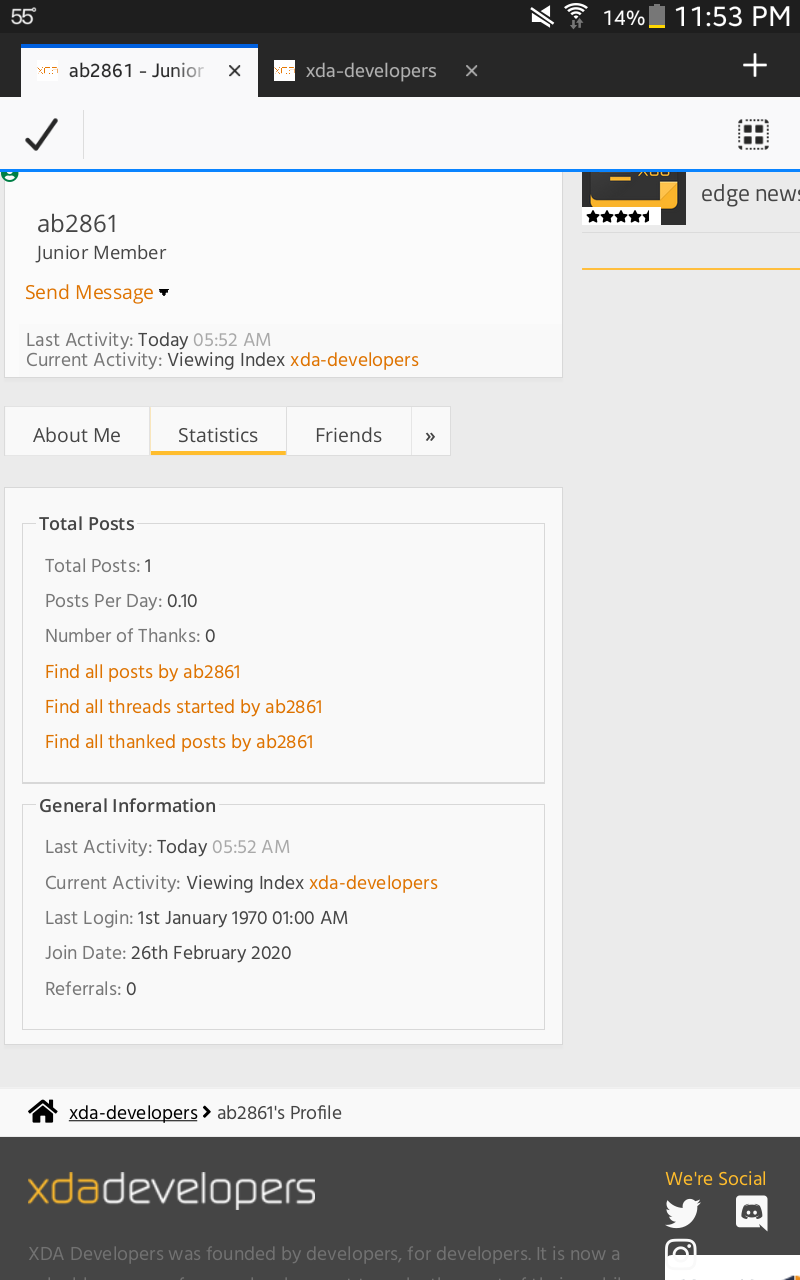
Task: Go to home via house icon
Action: (42, 1112)
